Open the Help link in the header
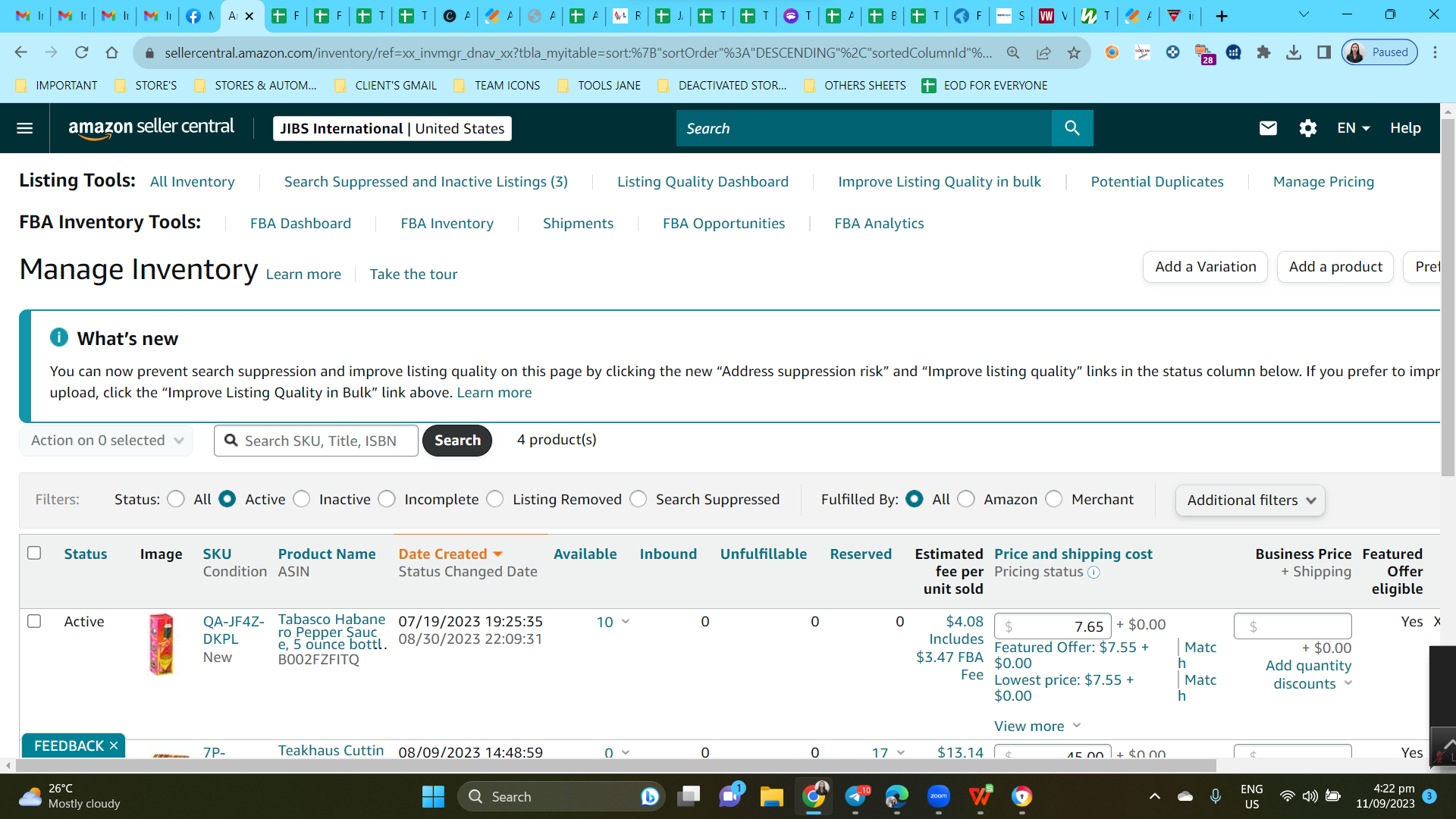Viewport: 1456px width, 819px height. coord(1405,128)
